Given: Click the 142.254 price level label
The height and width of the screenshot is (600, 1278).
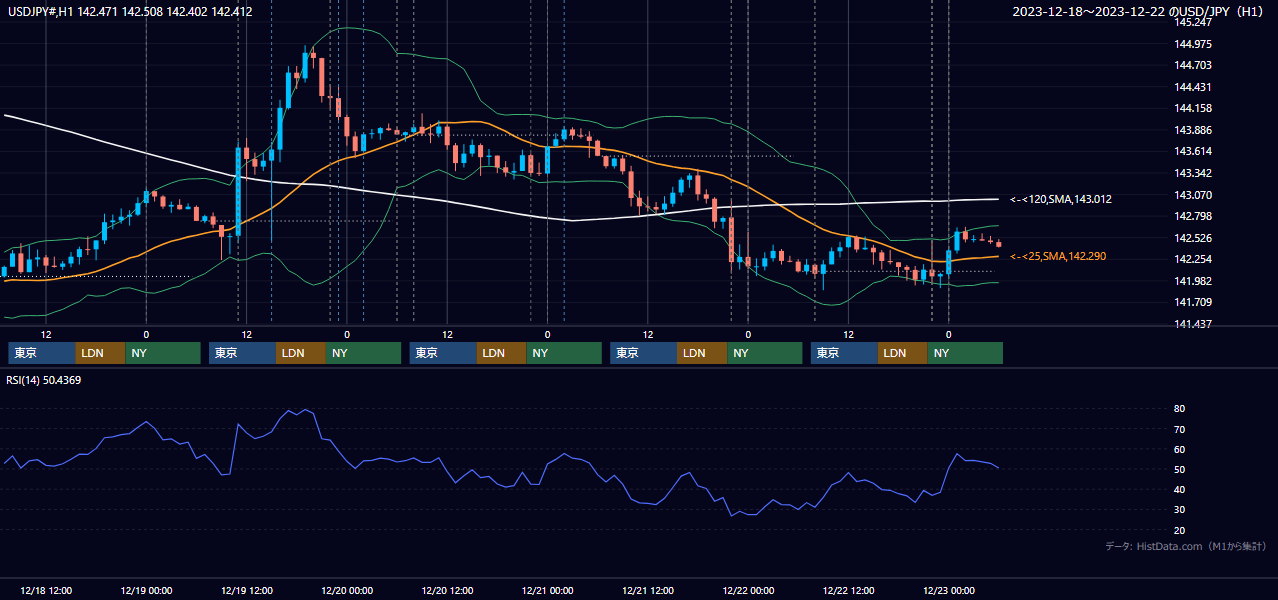Looking at the screenshot, I should pyautogui.click(x=1193, y=259).
